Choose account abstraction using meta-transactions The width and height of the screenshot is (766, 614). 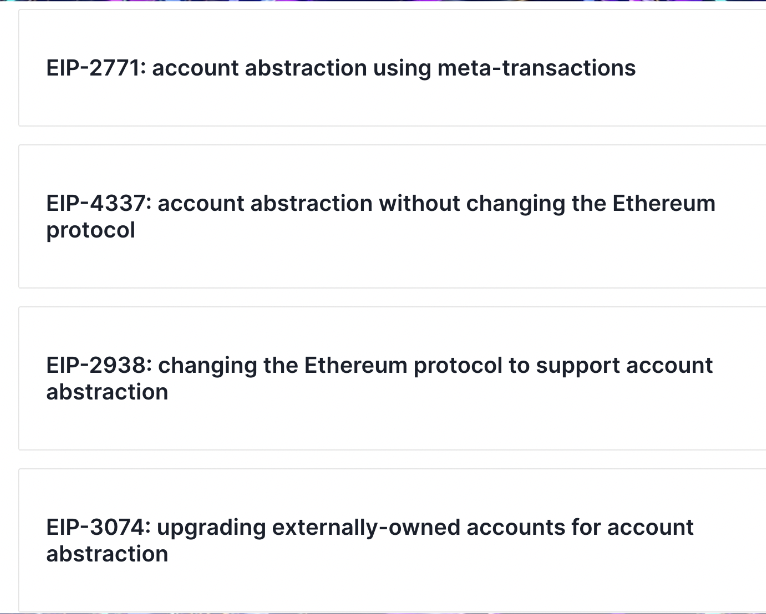click(x=394, y=68)
